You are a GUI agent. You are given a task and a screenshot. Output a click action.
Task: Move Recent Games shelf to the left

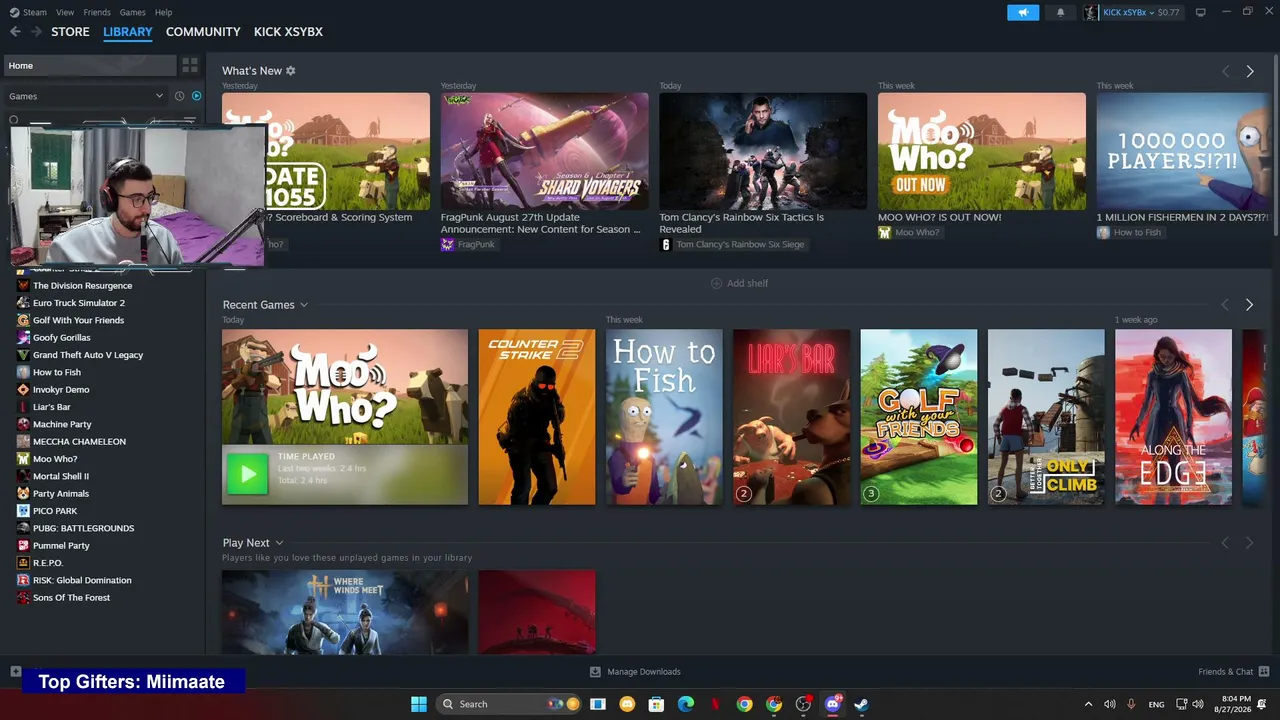click(x=1226, y=304)
